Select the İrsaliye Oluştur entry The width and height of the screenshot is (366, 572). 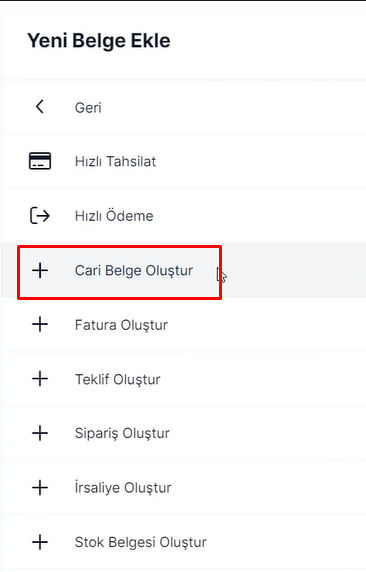point(123,487)
